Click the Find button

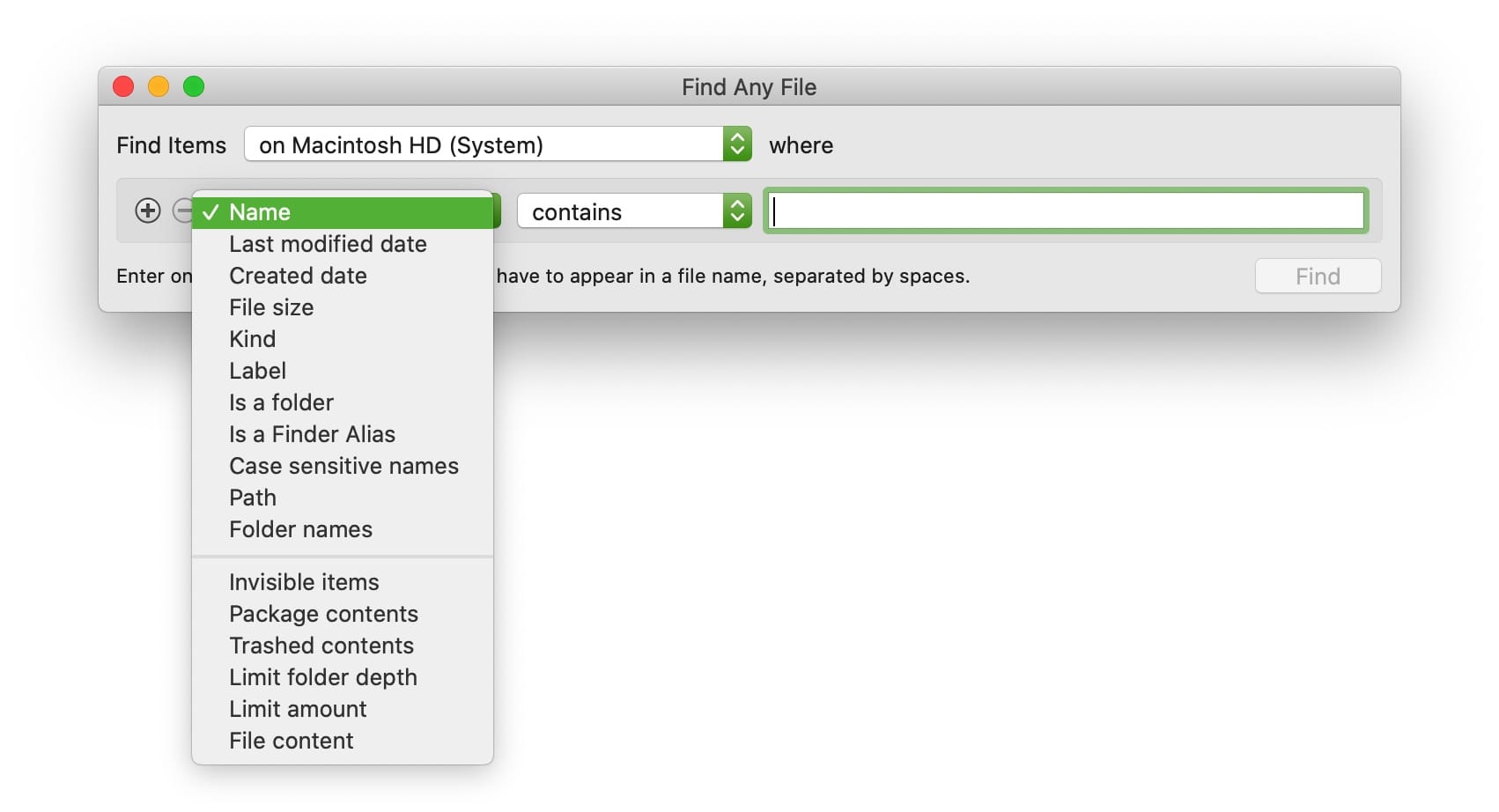tap(1317, 277)
